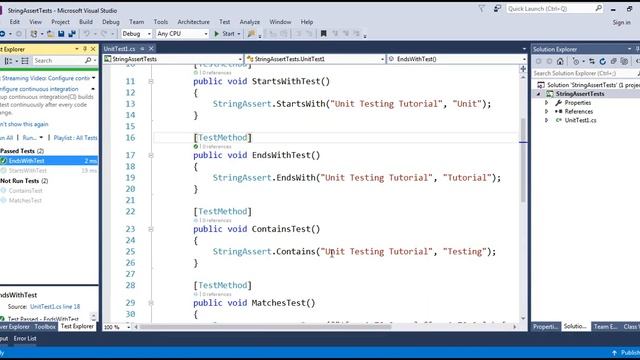Screen dimensions: 640x360
Task: Click Solution Explorer Pending Changes Filter icon
Action: pos(576,62)
